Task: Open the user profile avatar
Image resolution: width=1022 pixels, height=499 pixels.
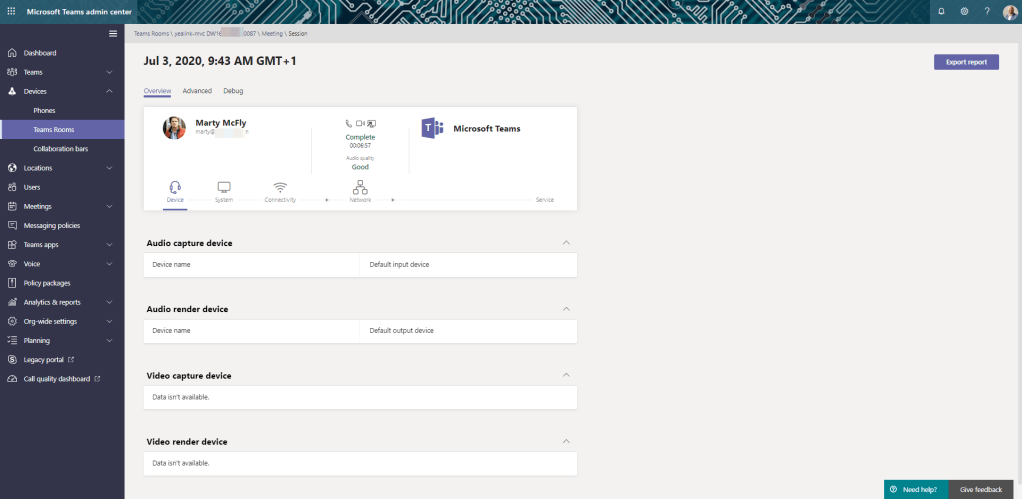Action: click(1009, 11)
